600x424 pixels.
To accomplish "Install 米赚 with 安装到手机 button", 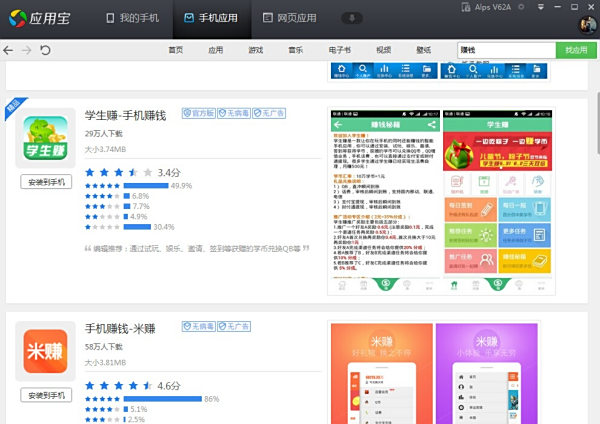I will [46, 395].
